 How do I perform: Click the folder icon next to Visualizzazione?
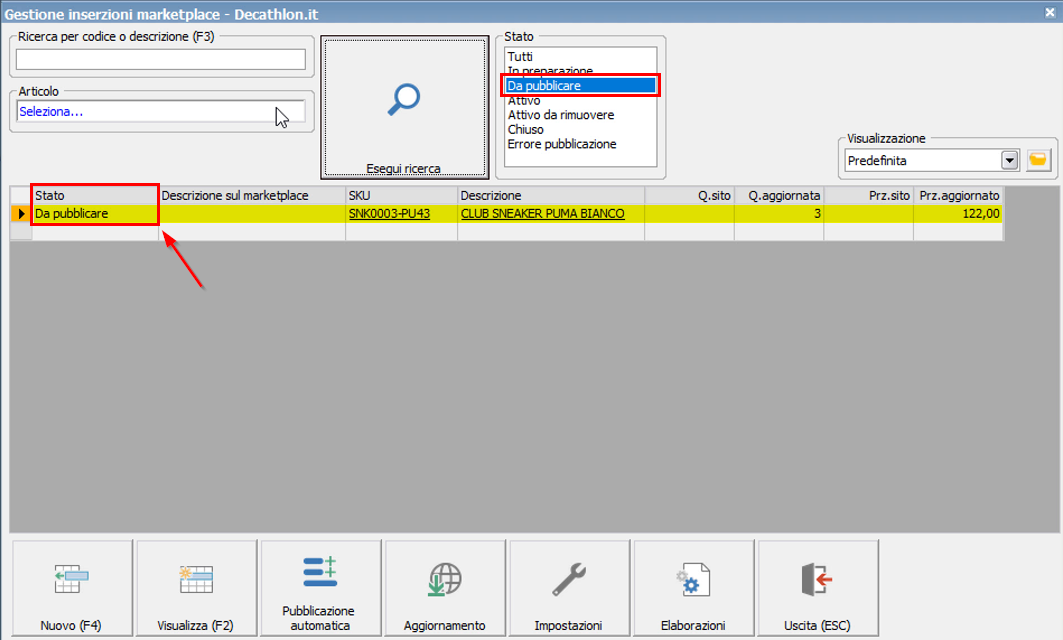[1038, 161]
